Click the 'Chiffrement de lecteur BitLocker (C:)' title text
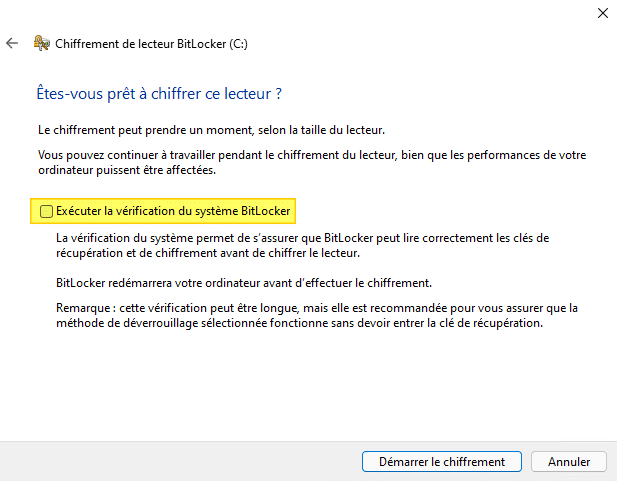Viewport: 617px width, 481px height. click(151, 43)
